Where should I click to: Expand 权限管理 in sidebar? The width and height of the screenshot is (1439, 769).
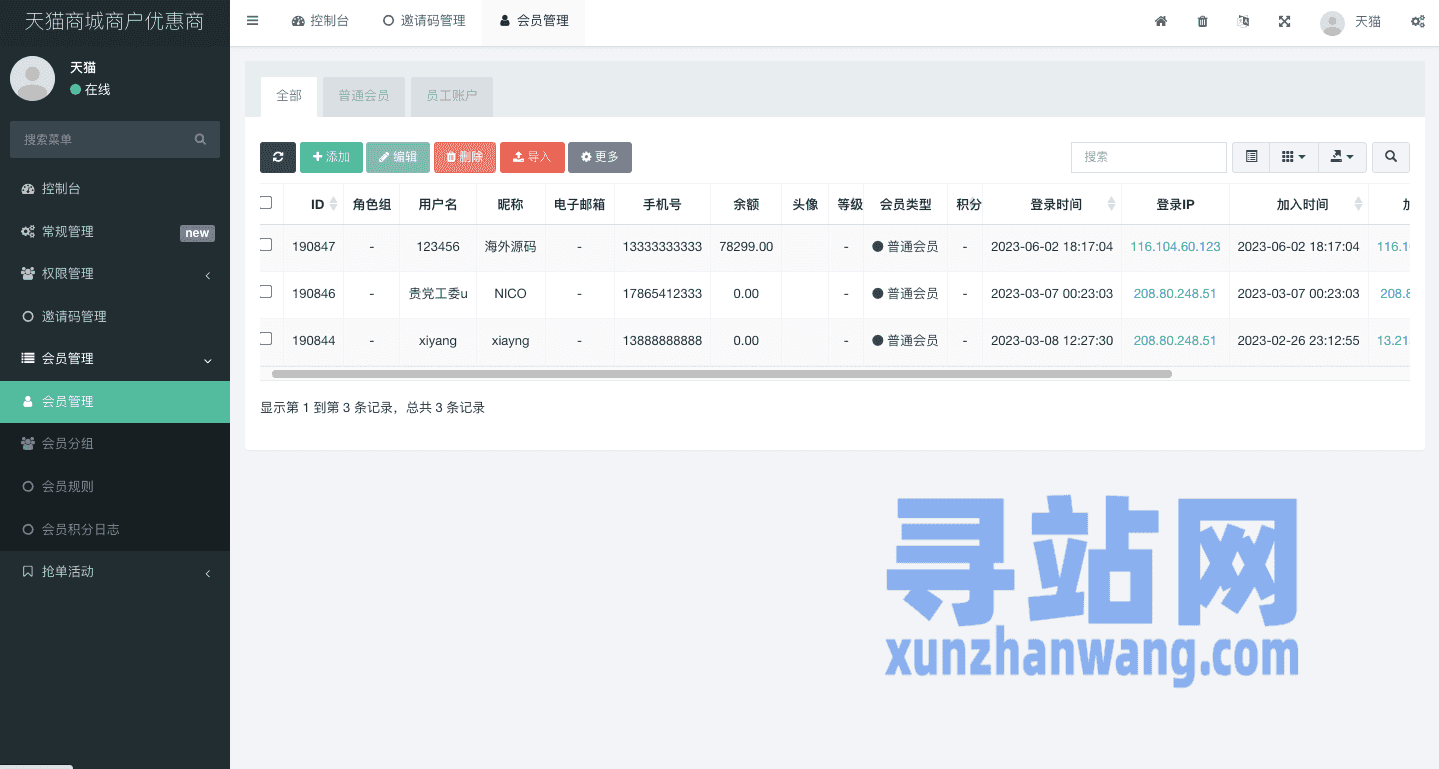[115, 274]
